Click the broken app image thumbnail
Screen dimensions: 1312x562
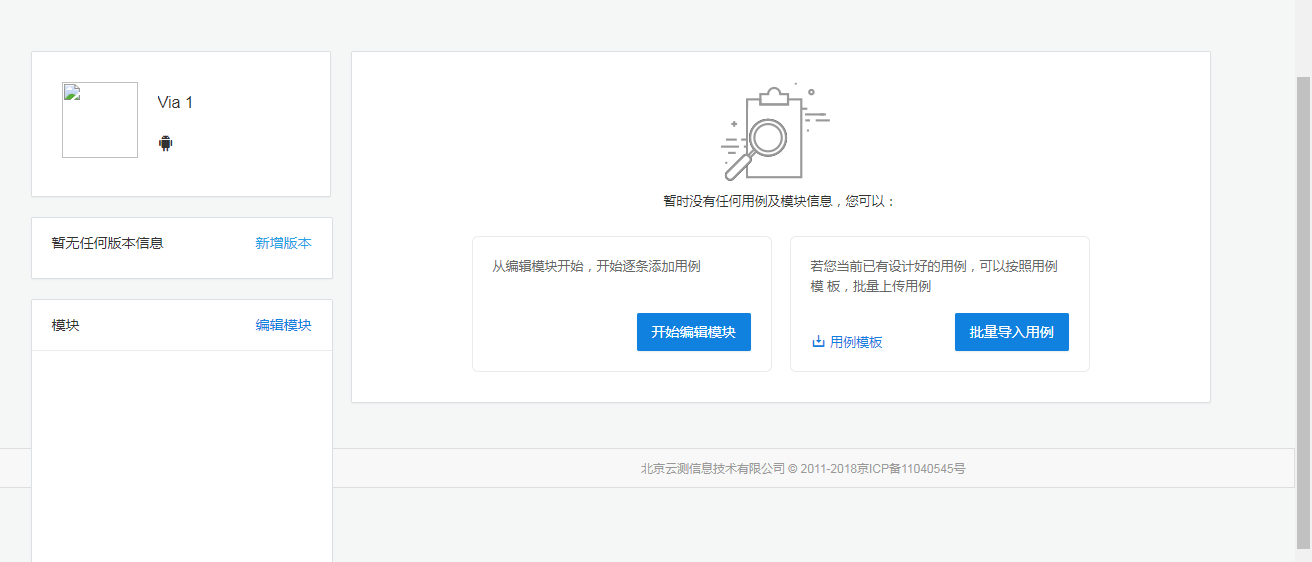pyautogui.click(x=100, y=120)
